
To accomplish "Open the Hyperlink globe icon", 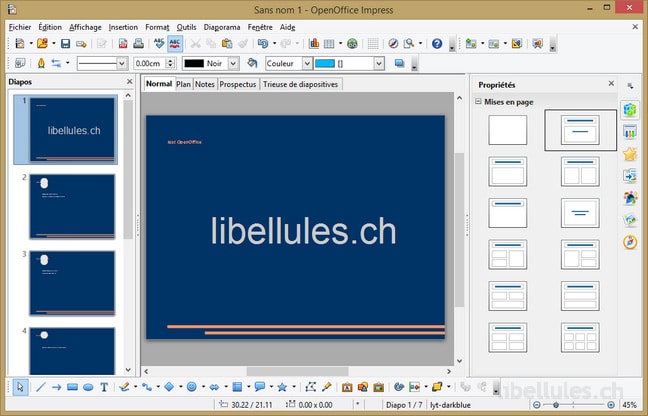I will [352, 43].
